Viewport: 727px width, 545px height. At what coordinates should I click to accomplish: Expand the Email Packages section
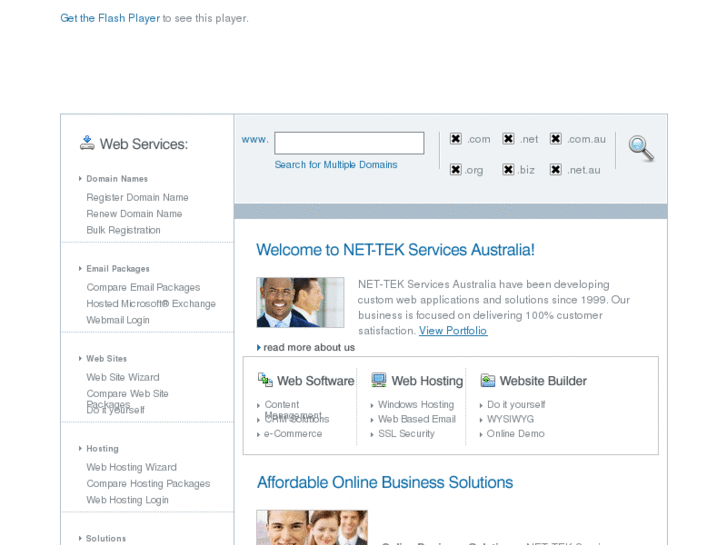118,269
